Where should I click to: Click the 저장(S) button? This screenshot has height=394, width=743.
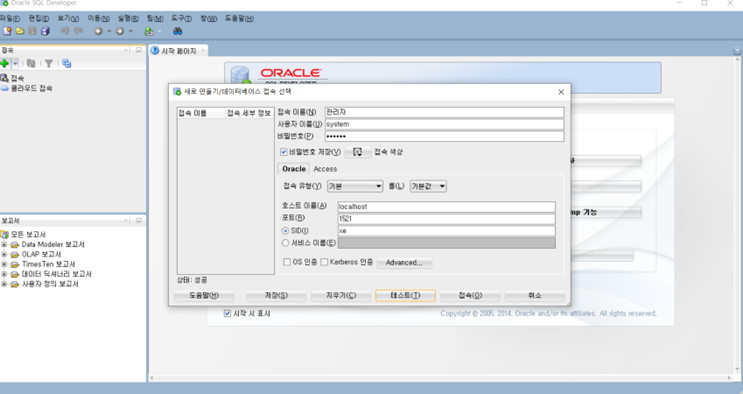point(276,295)
